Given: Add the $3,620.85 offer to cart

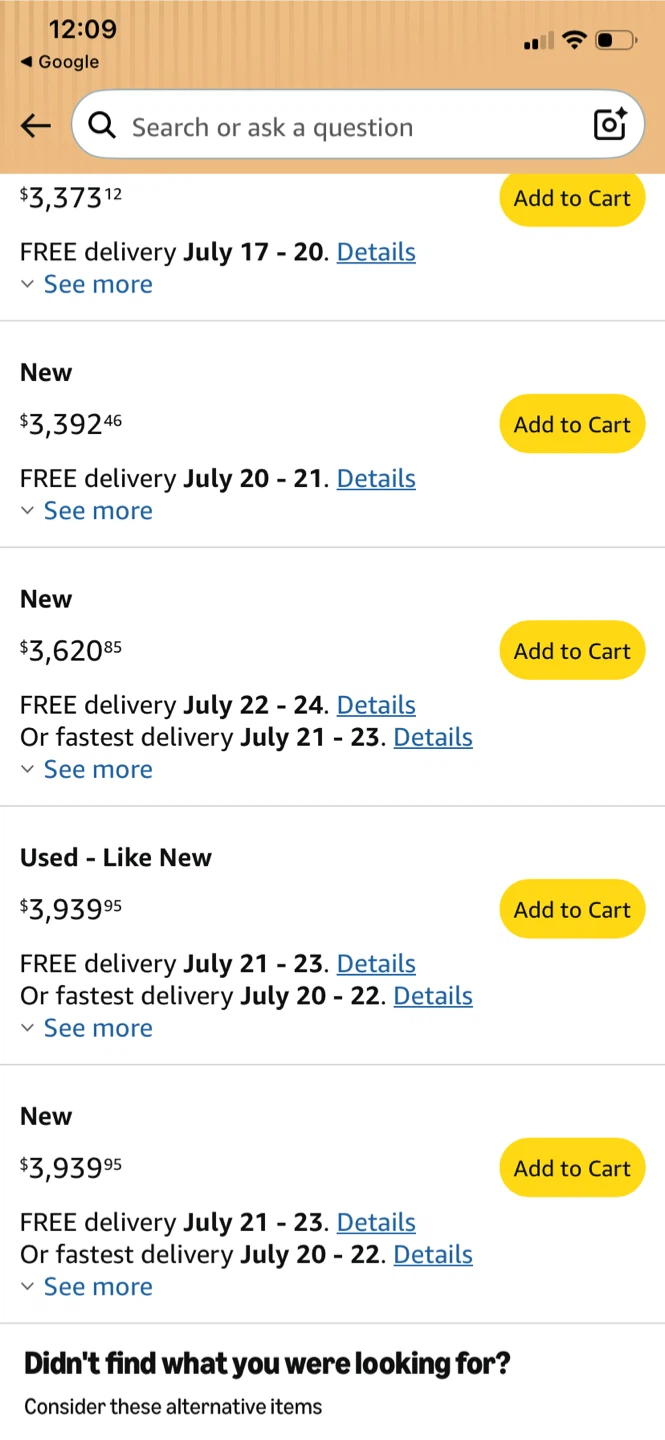Looking at the screenshot, I should coord(572,651).
